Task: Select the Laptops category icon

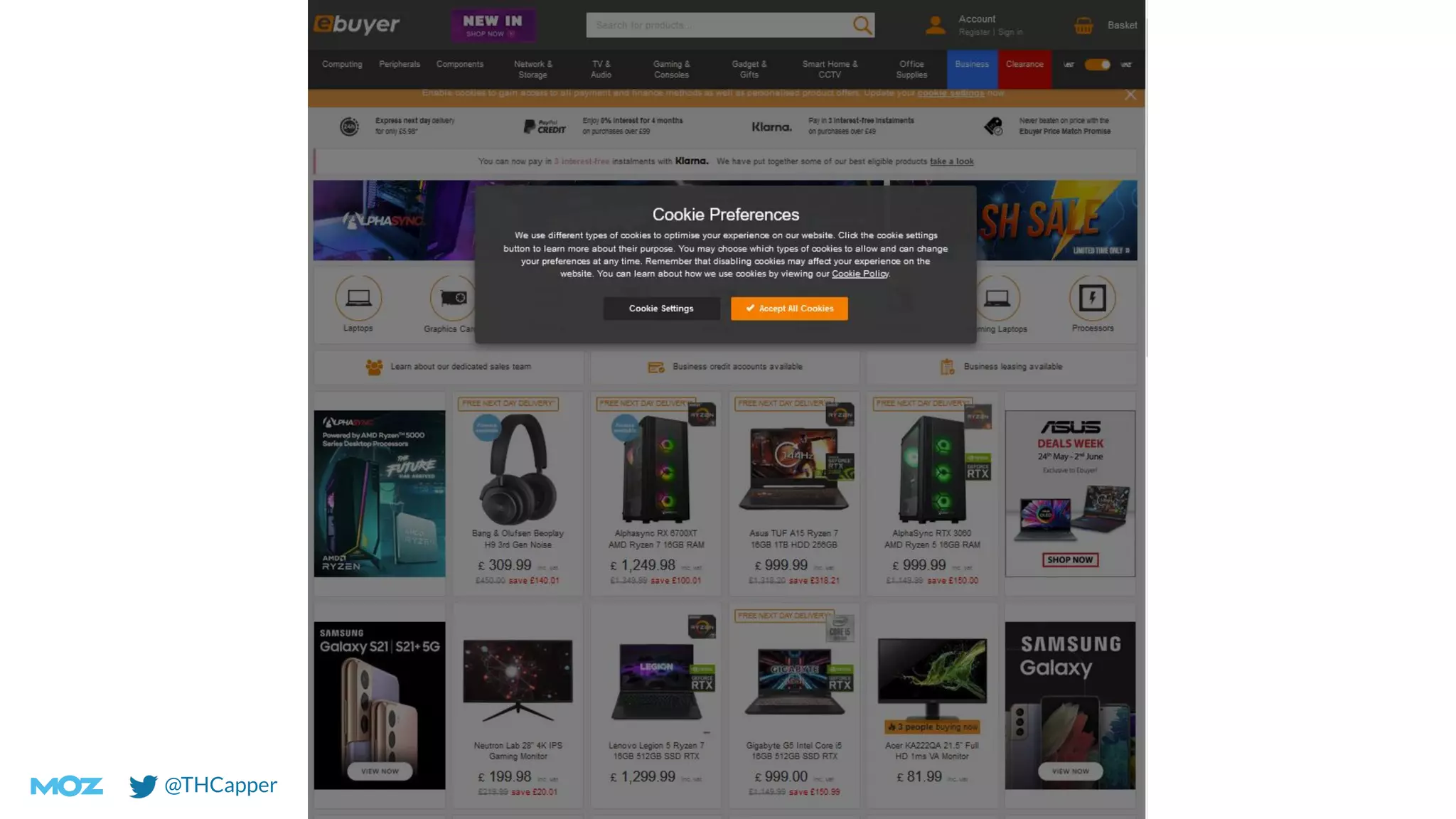Action: (358, 298)
